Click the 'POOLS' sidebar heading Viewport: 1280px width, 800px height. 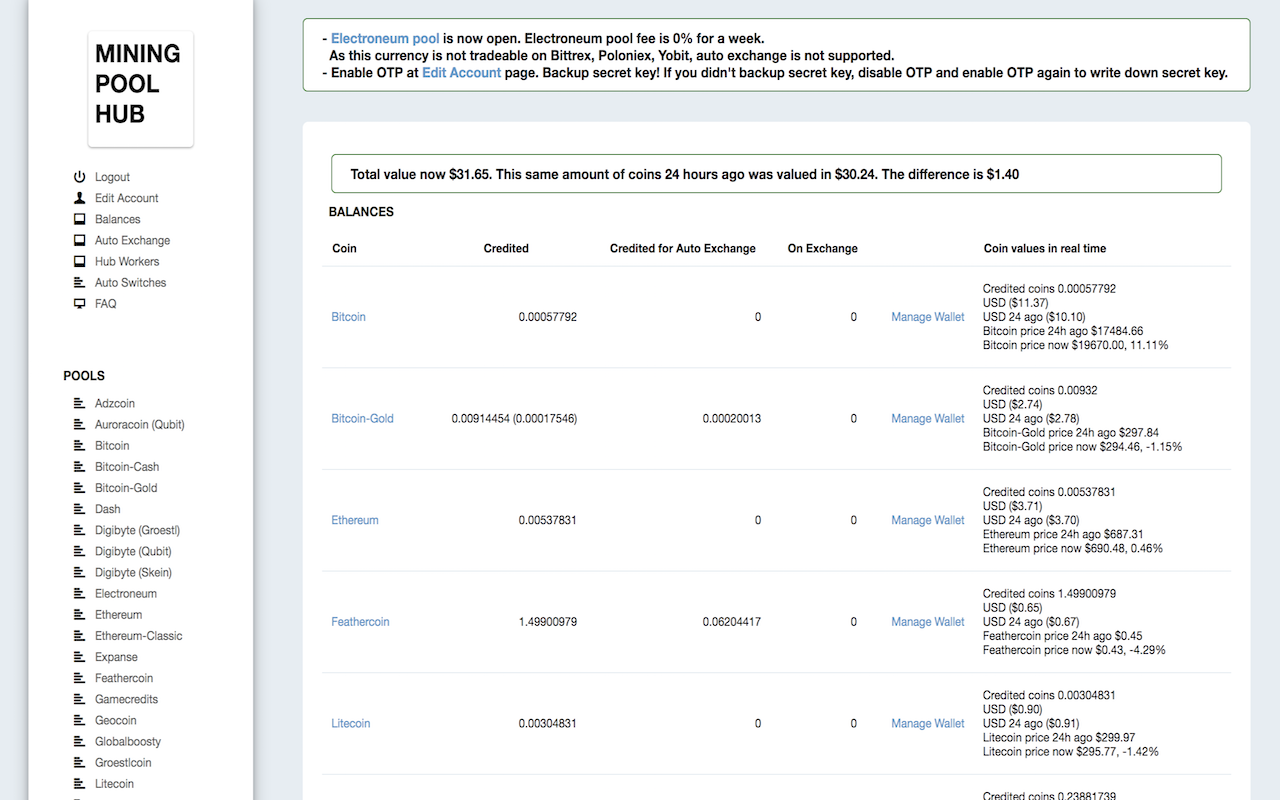(x=84, y=376)
